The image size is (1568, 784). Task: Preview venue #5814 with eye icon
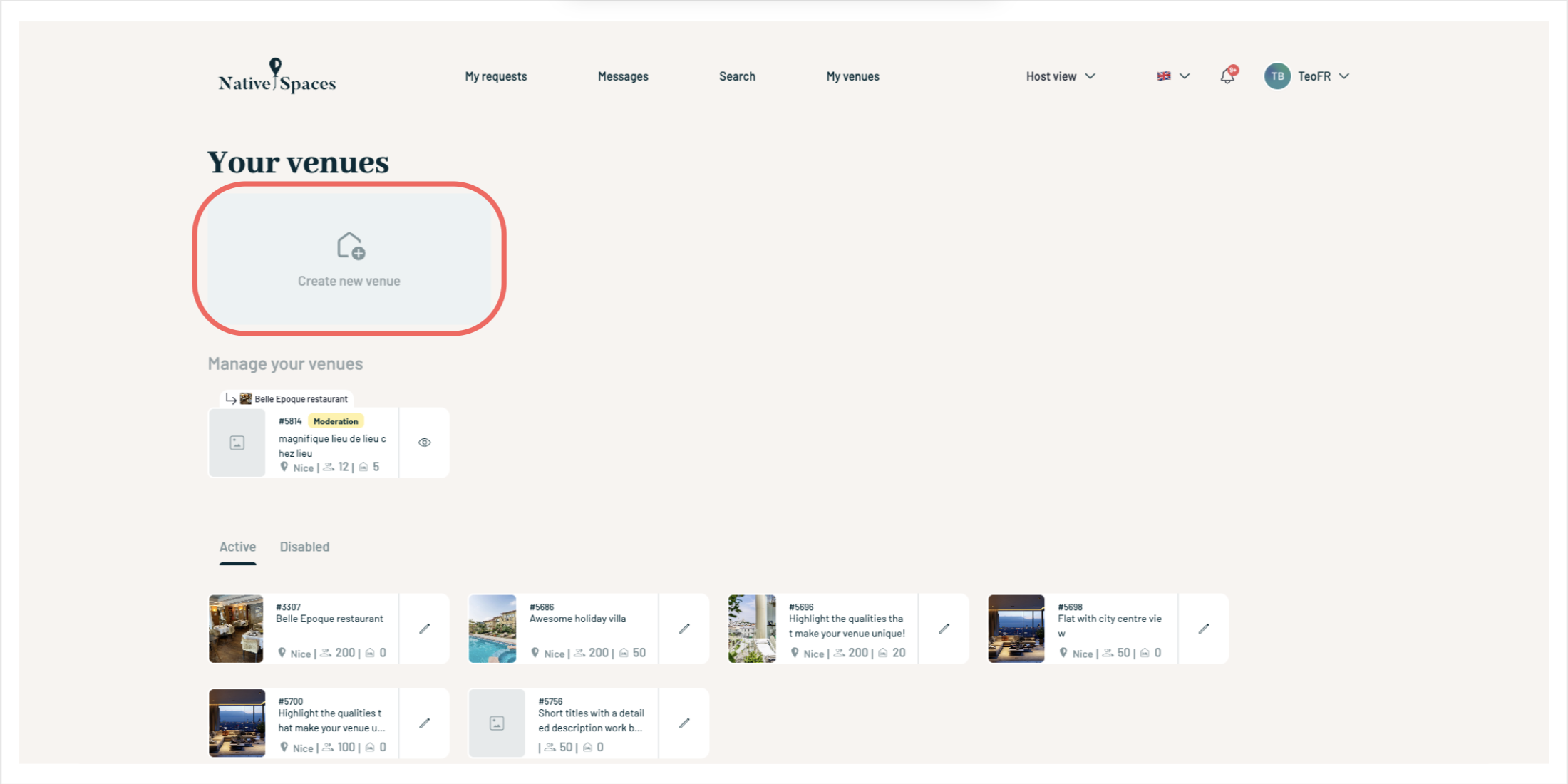425,443
